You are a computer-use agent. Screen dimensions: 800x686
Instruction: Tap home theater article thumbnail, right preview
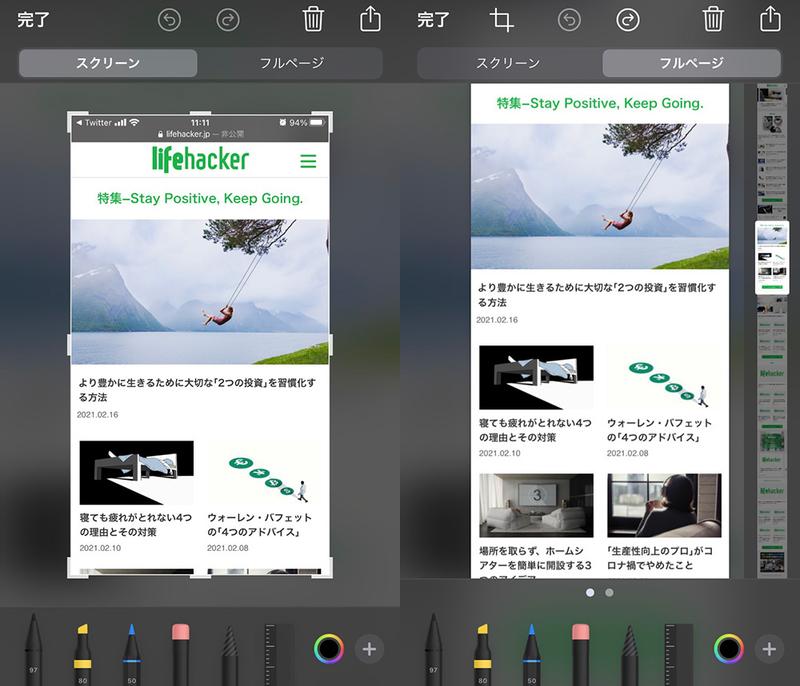pyautogui.click(x=536, y=505)
